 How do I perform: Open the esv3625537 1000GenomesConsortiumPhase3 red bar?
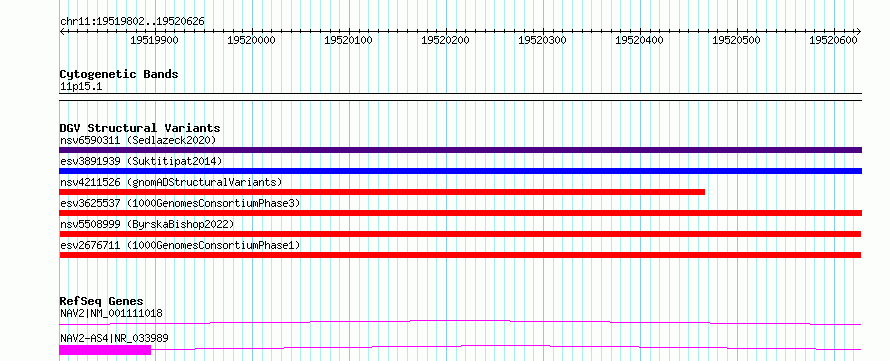click(x=460, y=213)
